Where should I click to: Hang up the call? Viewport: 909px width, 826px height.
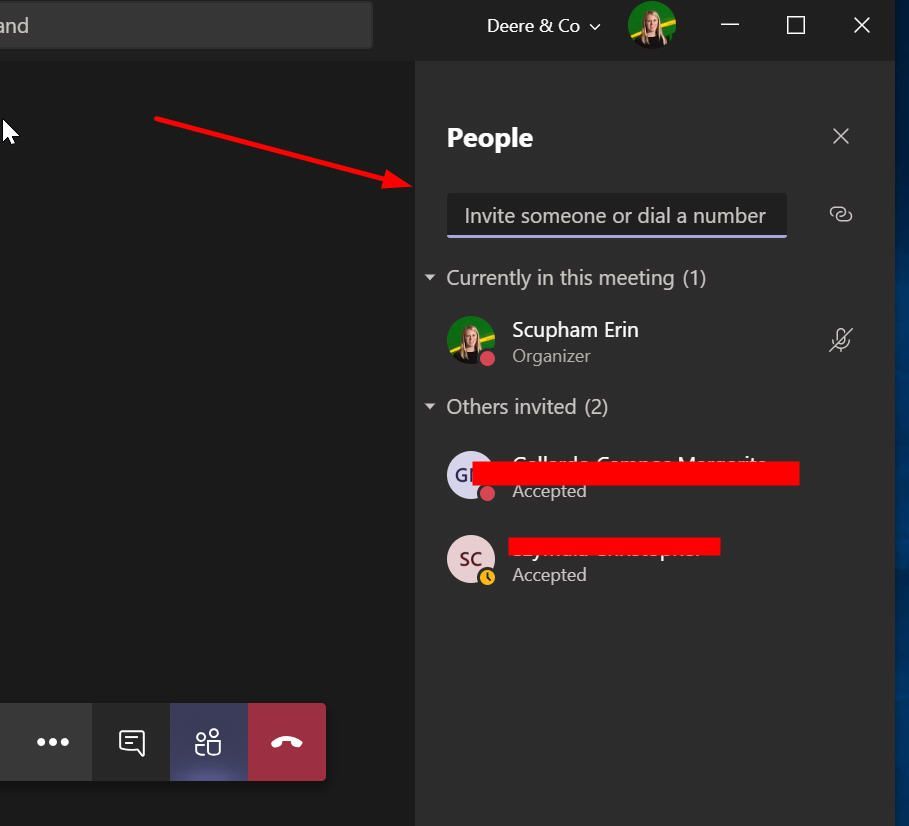pos(287,742)
